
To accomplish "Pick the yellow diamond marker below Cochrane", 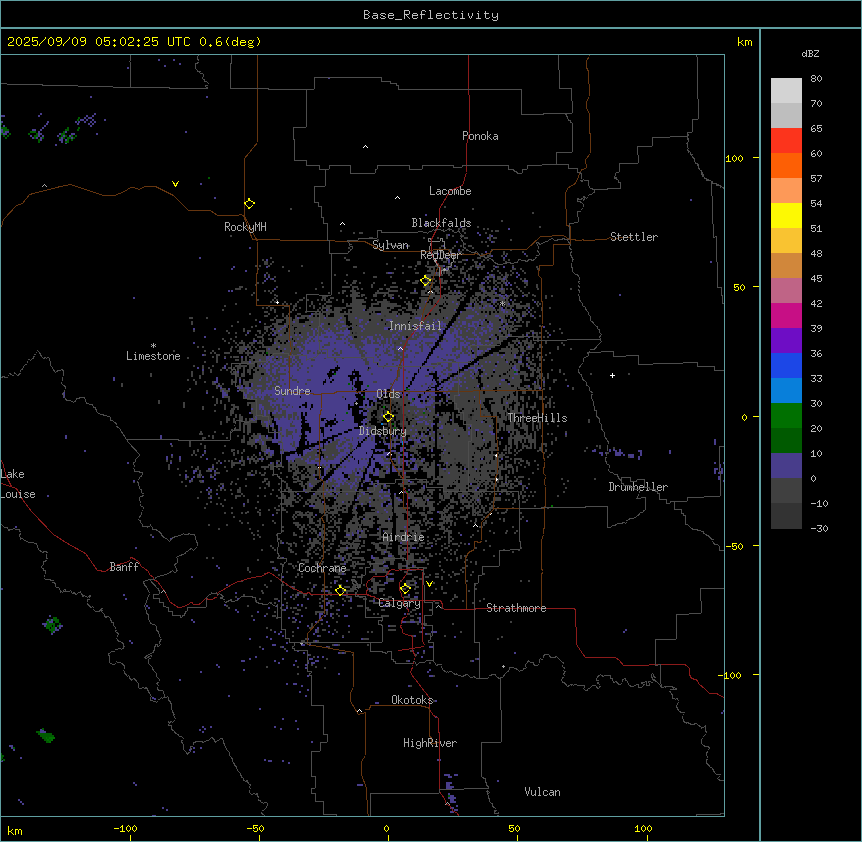I will [x=340, y=591].
